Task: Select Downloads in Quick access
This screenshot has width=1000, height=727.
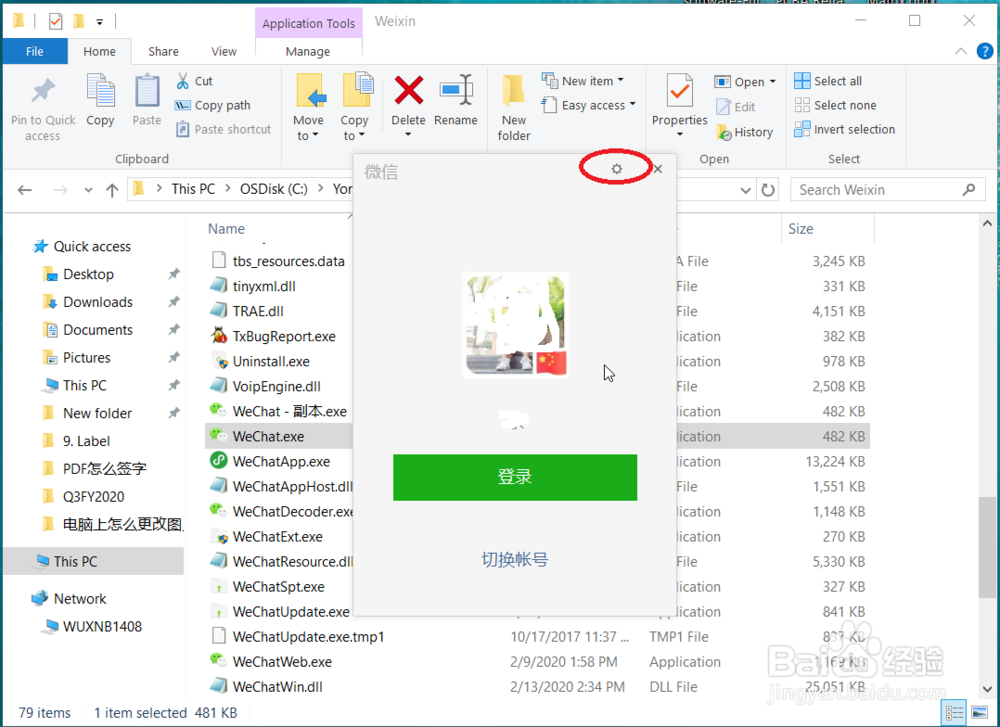Action: click(98, 302)
